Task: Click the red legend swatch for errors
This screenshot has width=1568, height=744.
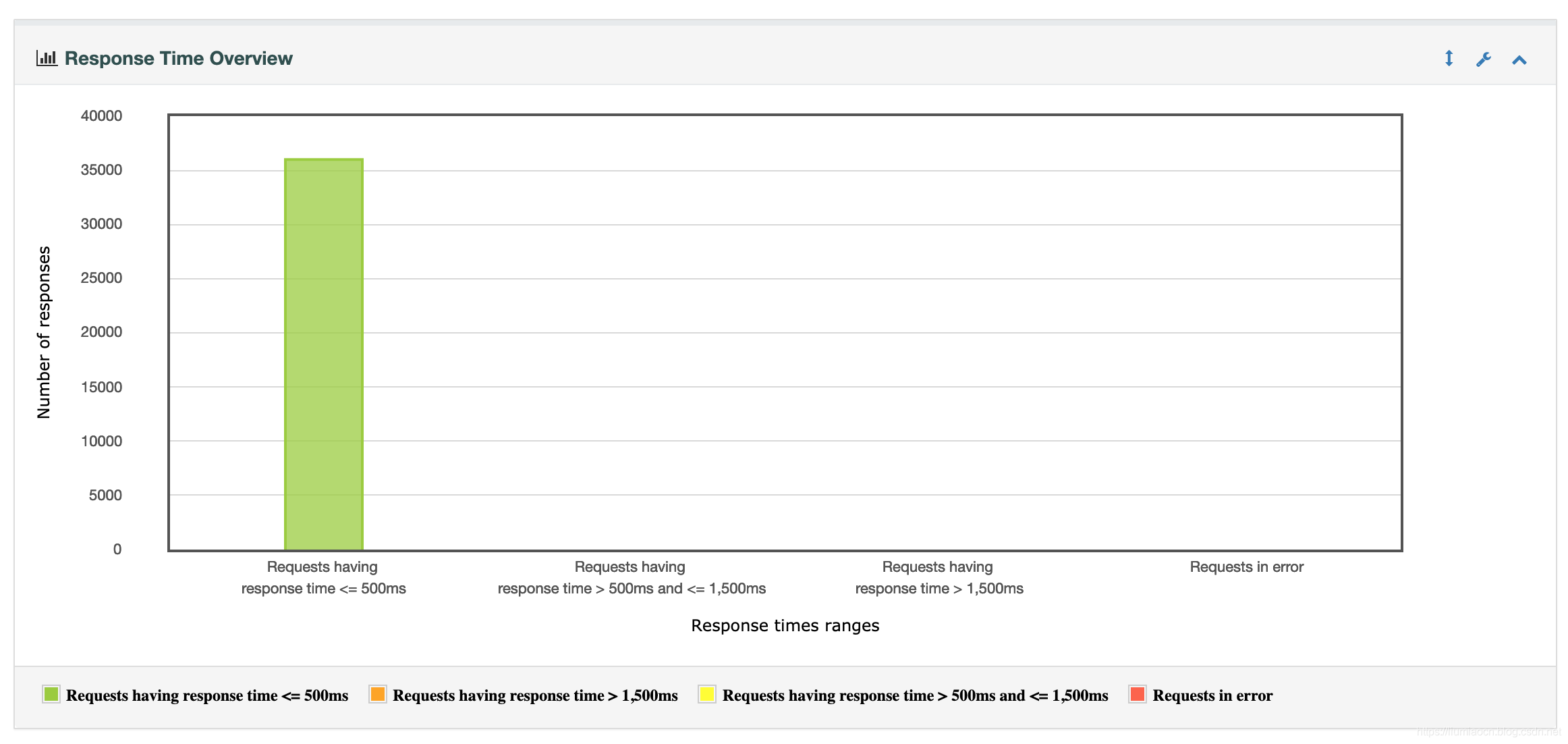Action: point(1138,694)
